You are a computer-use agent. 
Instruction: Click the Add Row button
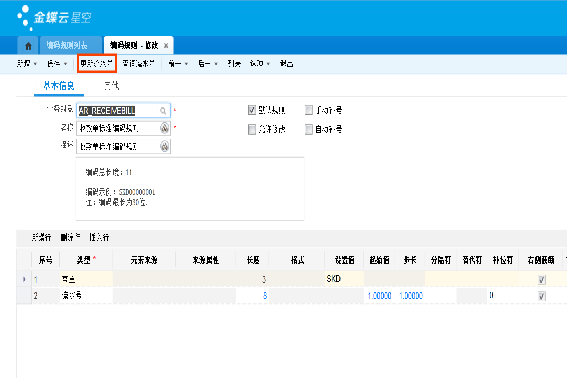click(x=41, y=237)
